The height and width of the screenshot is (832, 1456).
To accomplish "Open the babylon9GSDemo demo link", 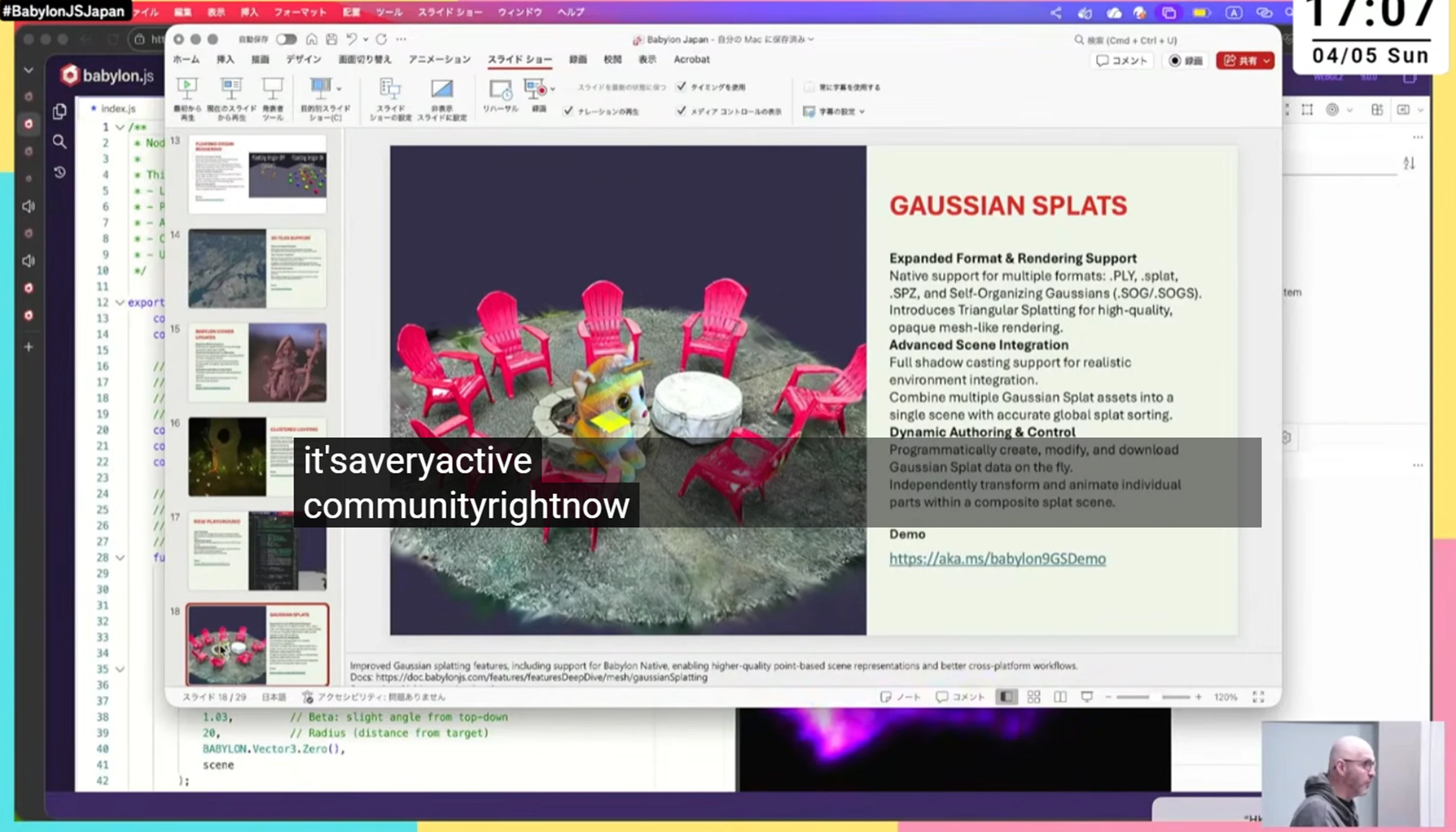I will [x=997, y=559].
